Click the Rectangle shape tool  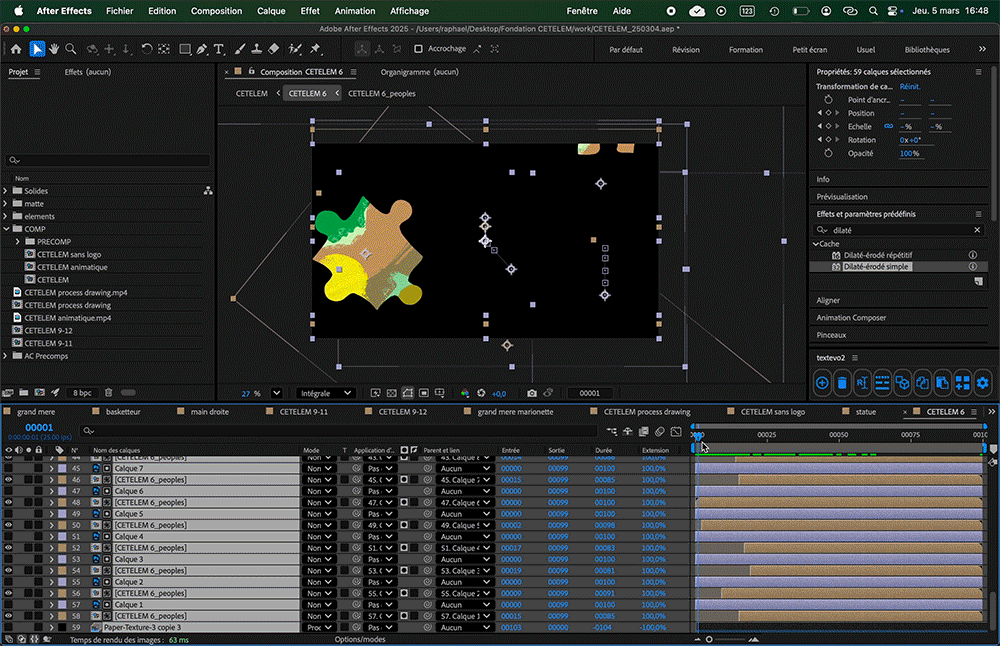pos(185,49)
